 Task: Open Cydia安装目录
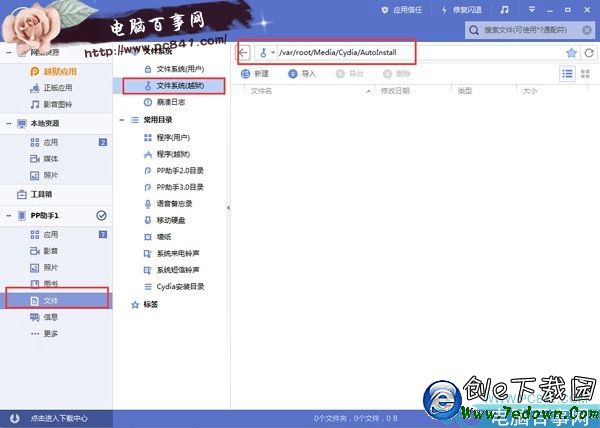point(174,286)
